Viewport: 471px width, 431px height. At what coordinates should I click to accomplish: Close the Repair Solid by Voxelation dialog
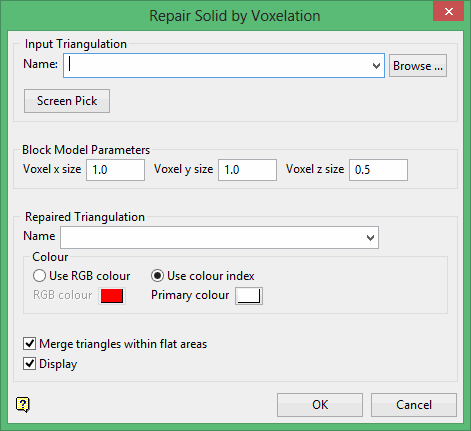pyautogui.click(x=448, y=11)
